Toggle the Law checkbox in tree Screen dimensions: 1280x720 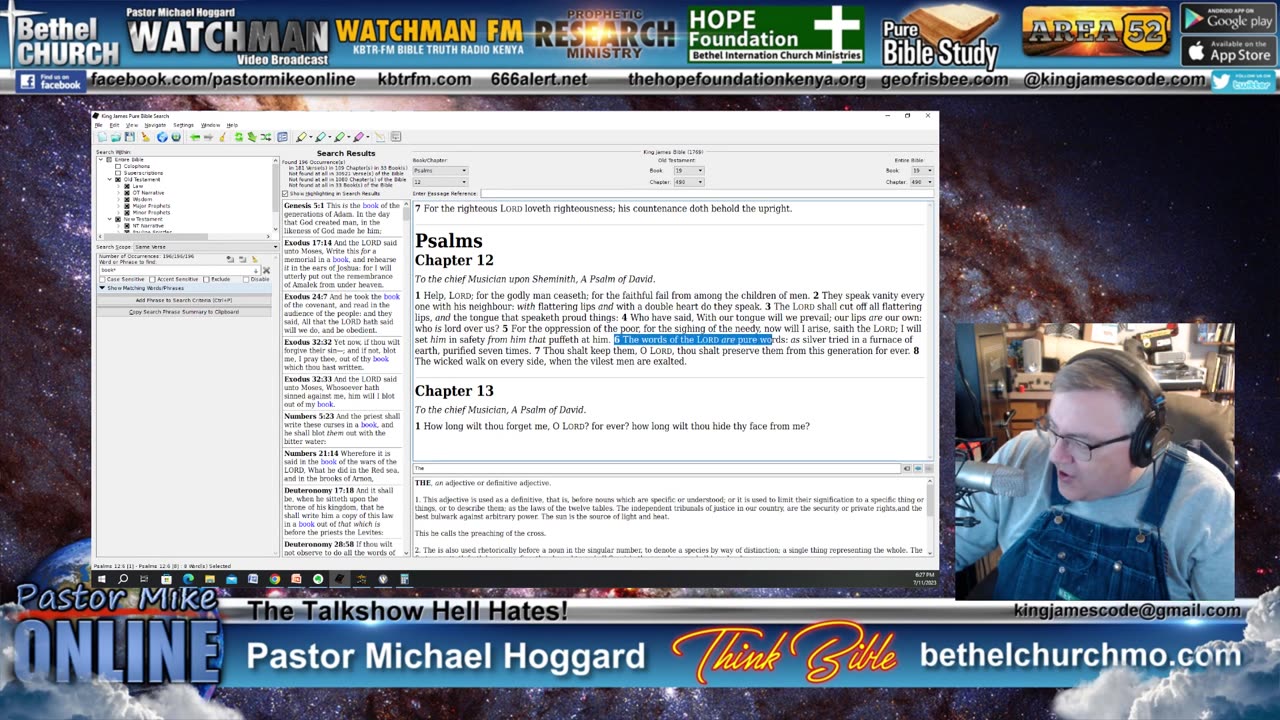tap(127, 186)
